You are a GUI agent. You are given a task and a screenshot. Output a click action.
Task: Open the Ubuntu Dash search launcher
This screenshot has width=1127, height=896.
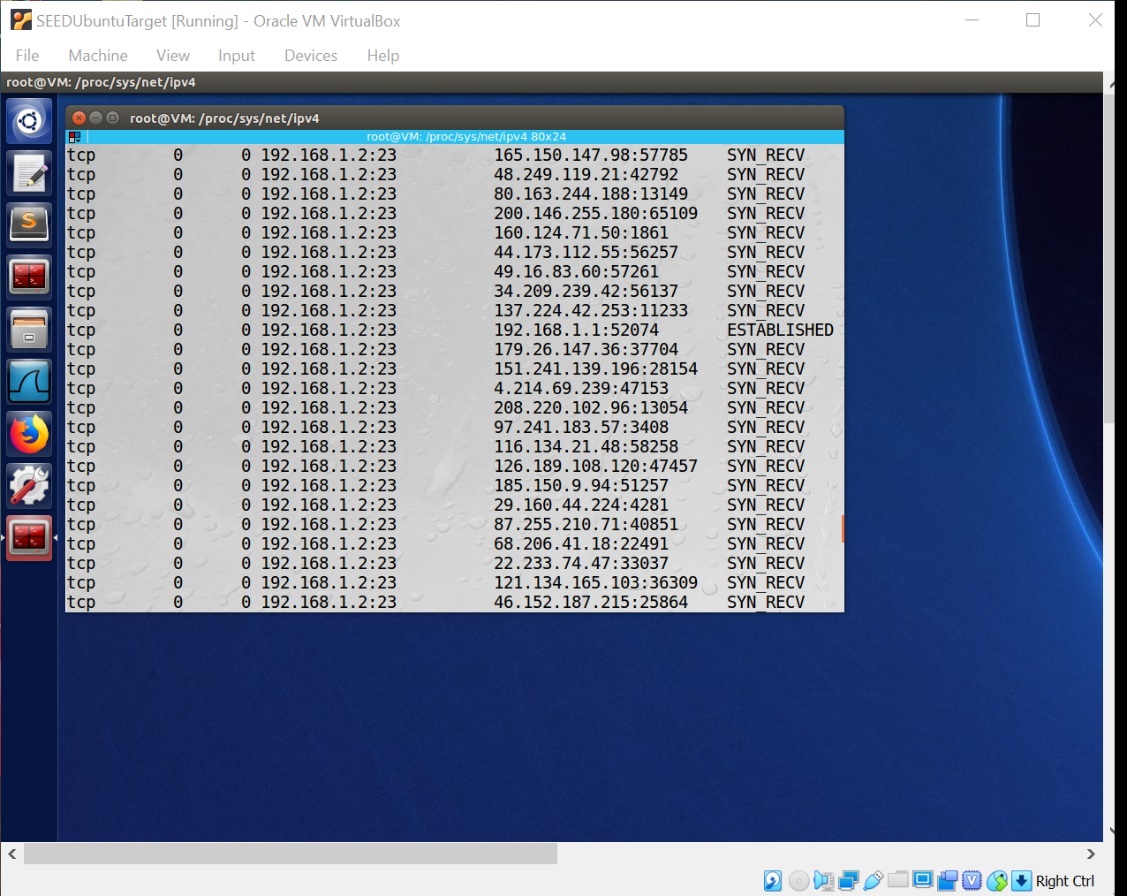point(29,121)
